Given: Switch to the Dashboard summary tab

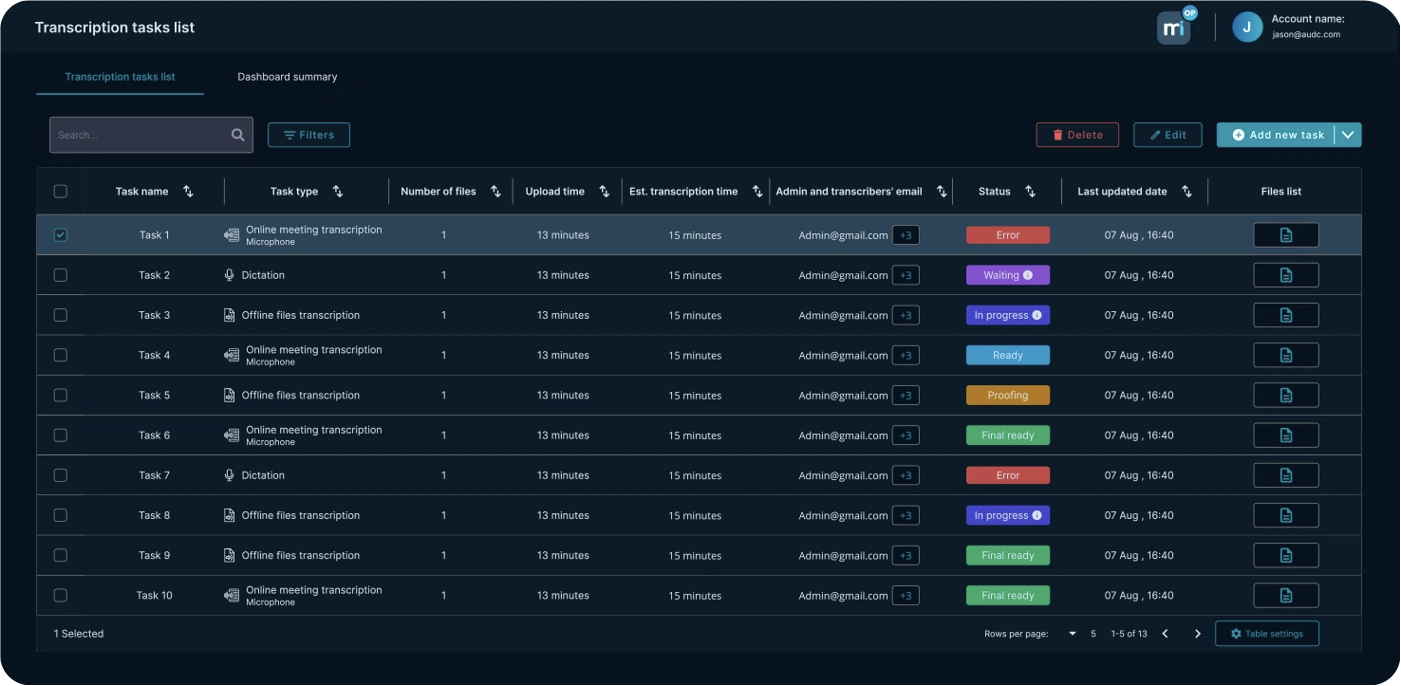Looking at the screenshot, I should click(x=287, y=77).
